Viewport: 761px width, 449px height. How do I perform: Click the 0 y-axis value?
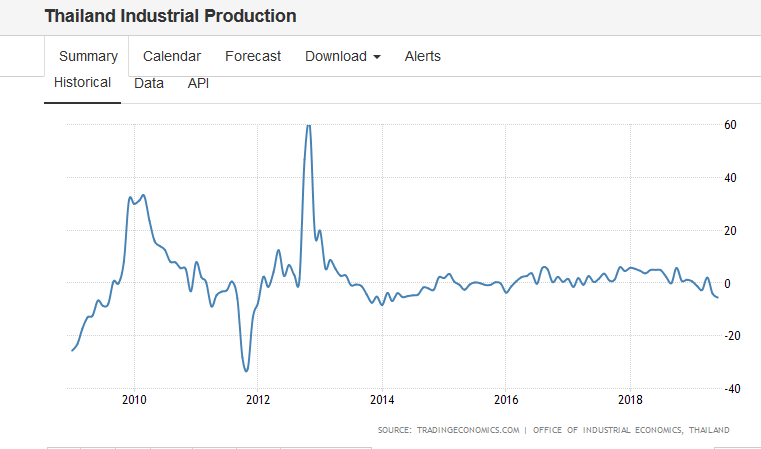point(727,283)
